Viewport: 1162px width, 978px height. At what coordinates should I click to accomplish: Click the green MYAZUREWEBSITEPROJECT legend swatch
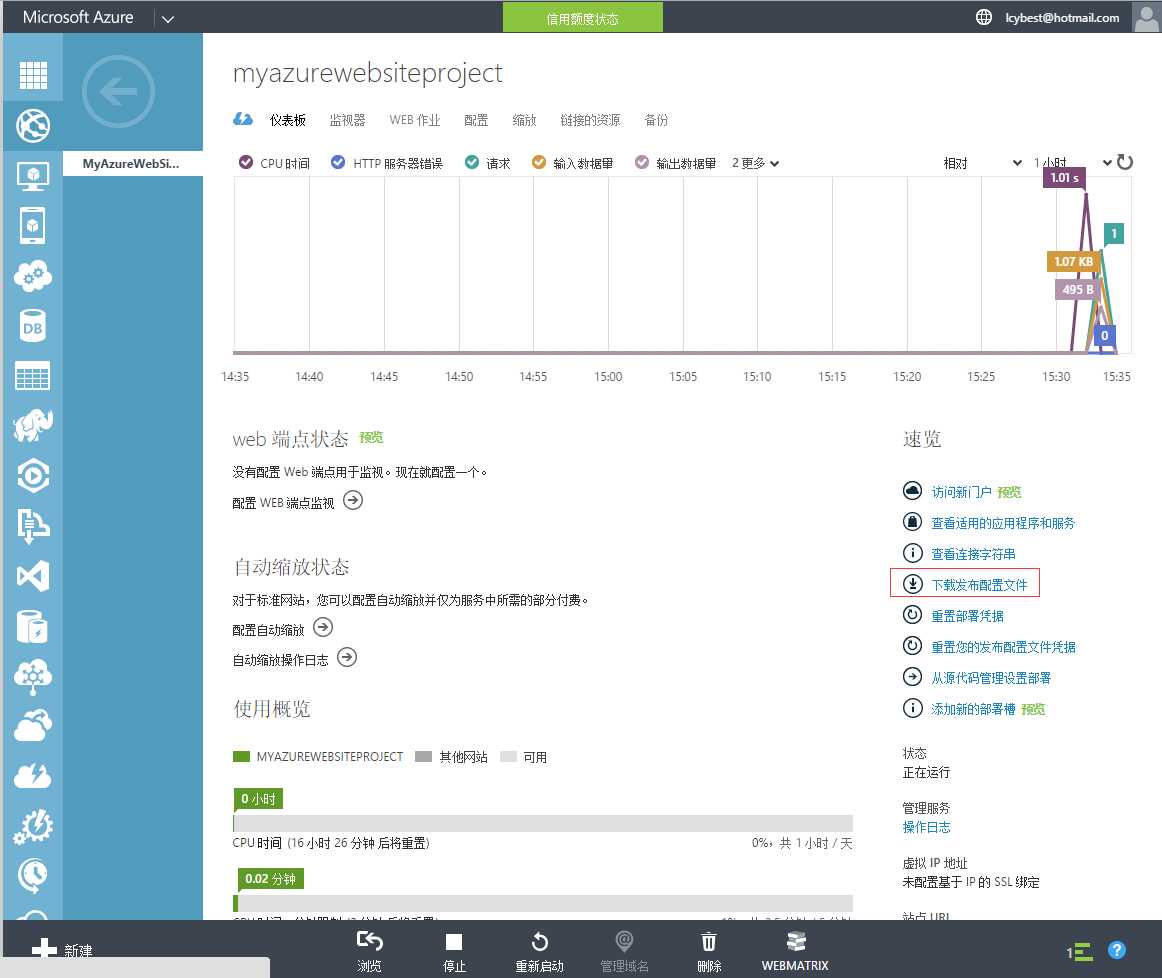pos(241,756)
